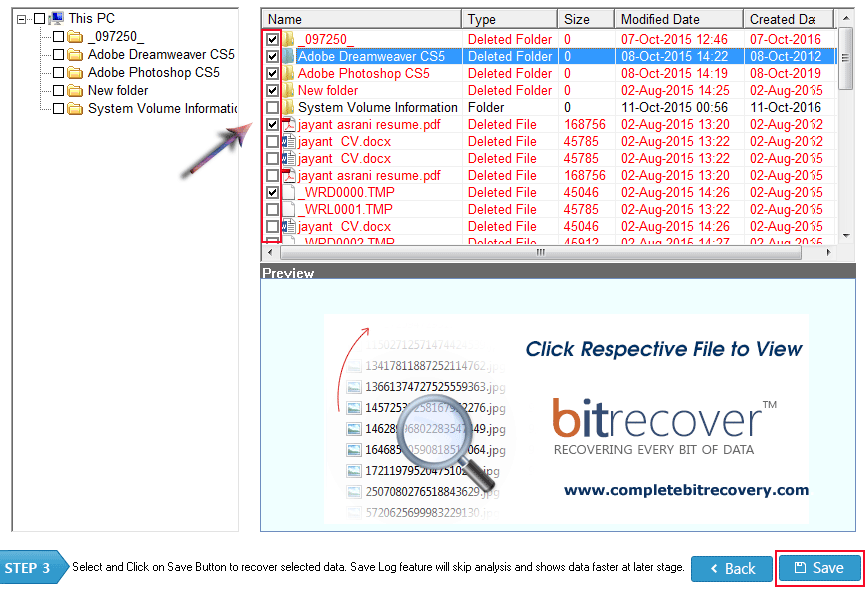Image resolution: width=866 pixels, height=591 pixels.
Task: Sort list by Size column header
Action: 586,19
